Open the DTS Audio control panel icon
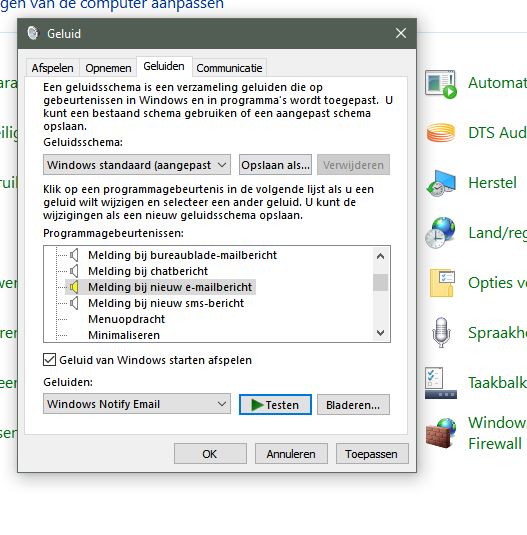Screen dimensions: 527x535 (441, 132)
